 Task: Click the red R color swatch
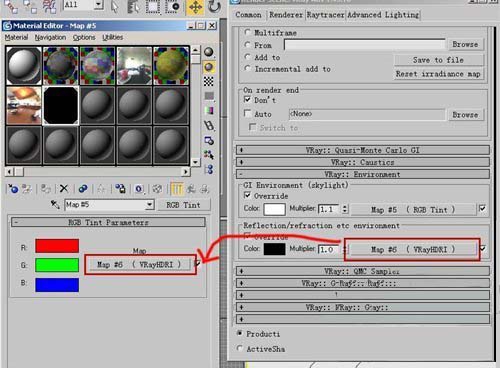[x=57, y=246]
